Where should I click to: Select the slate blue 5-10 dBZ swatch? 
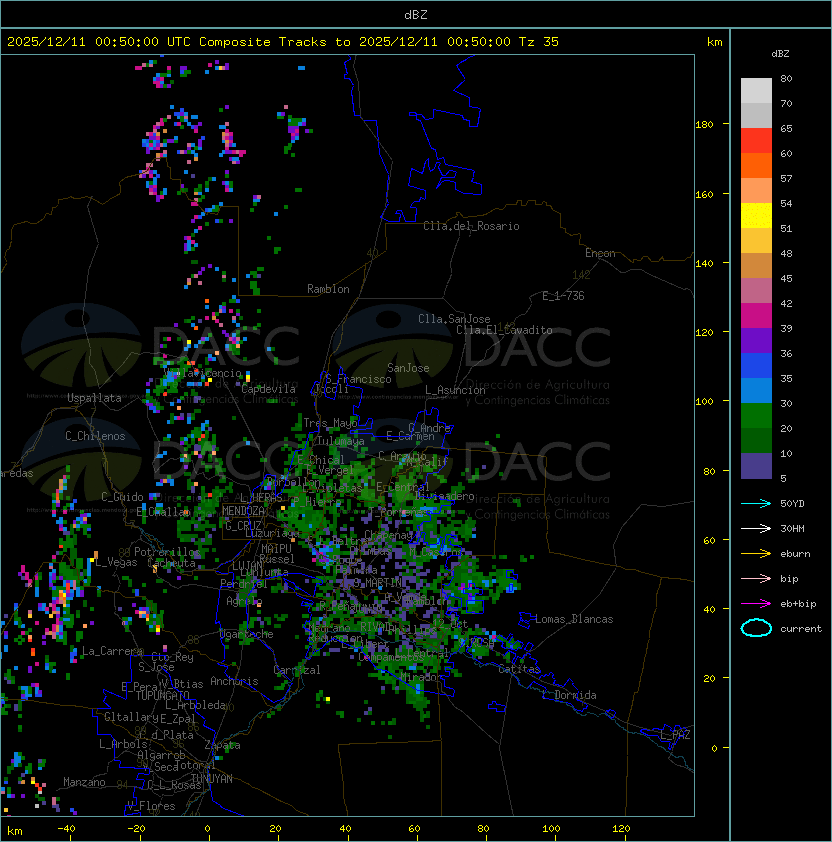756,466
